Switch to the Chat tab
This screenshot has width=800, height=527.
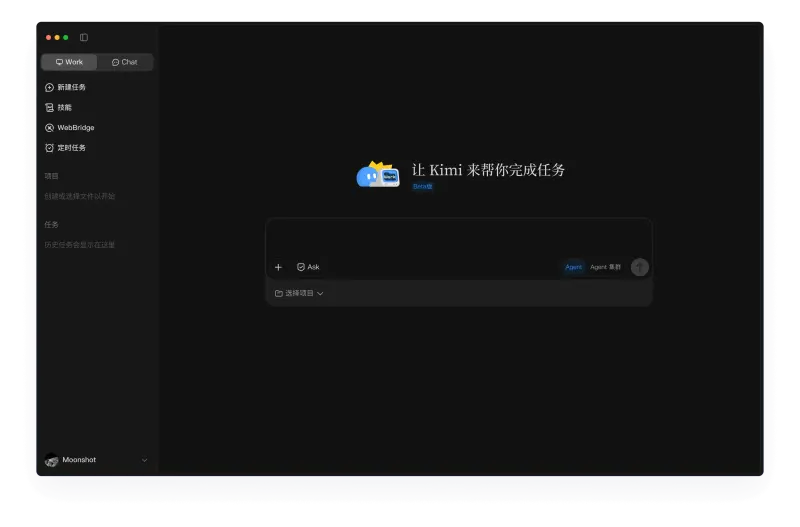[x=125, y=62]
